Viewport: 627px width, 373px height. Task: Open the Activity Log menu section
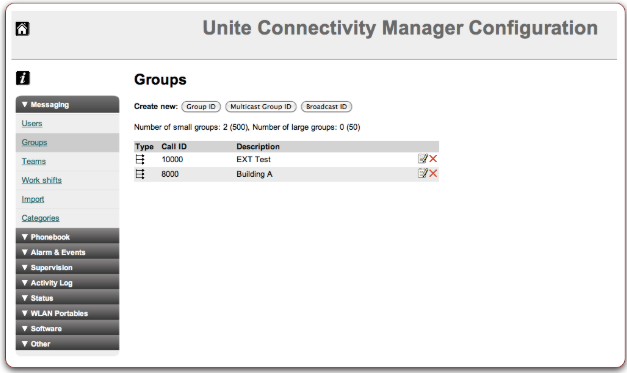tap(67, 283)
